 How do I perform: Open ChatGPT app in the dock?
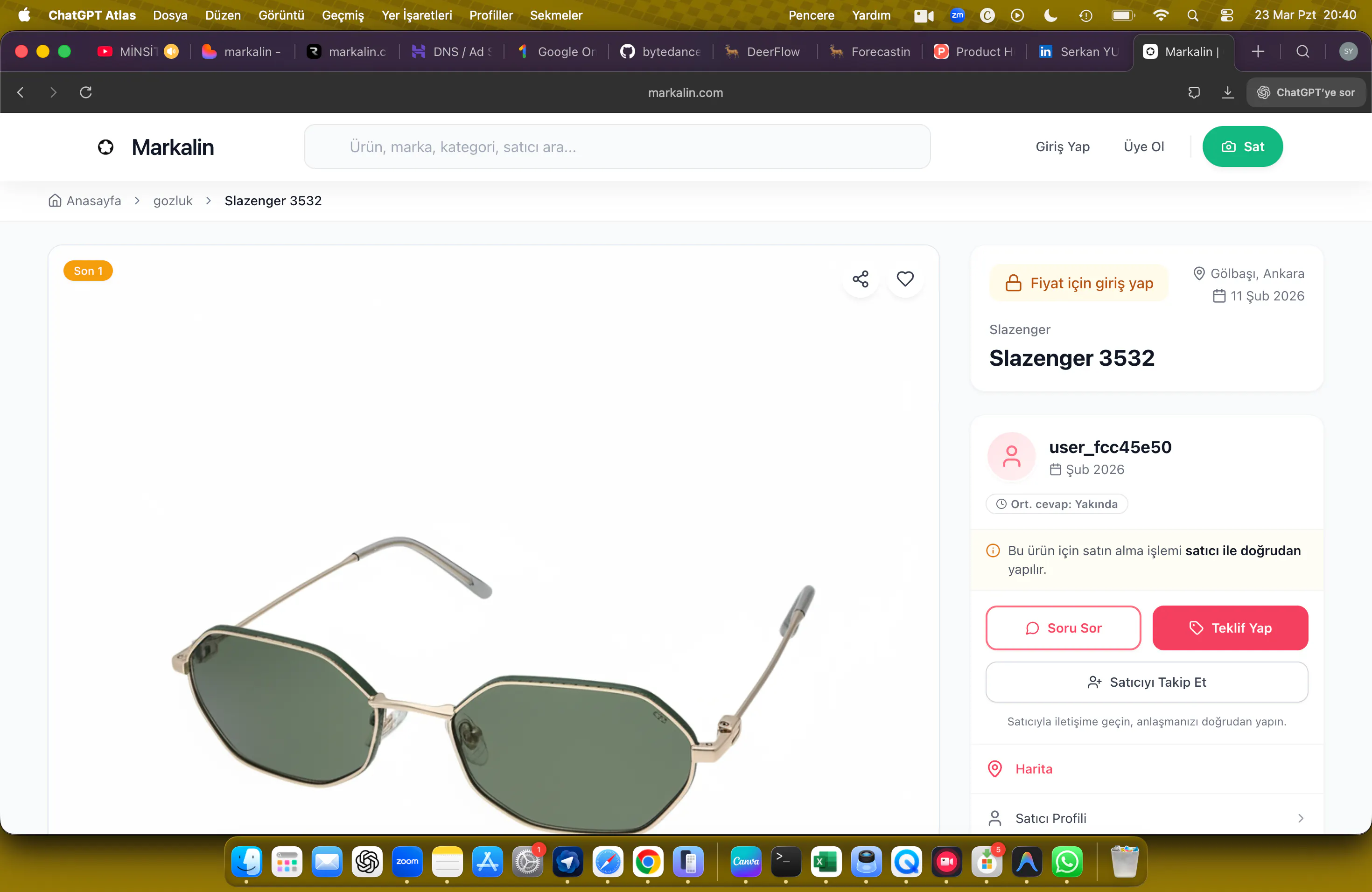[x=367, y=862]
